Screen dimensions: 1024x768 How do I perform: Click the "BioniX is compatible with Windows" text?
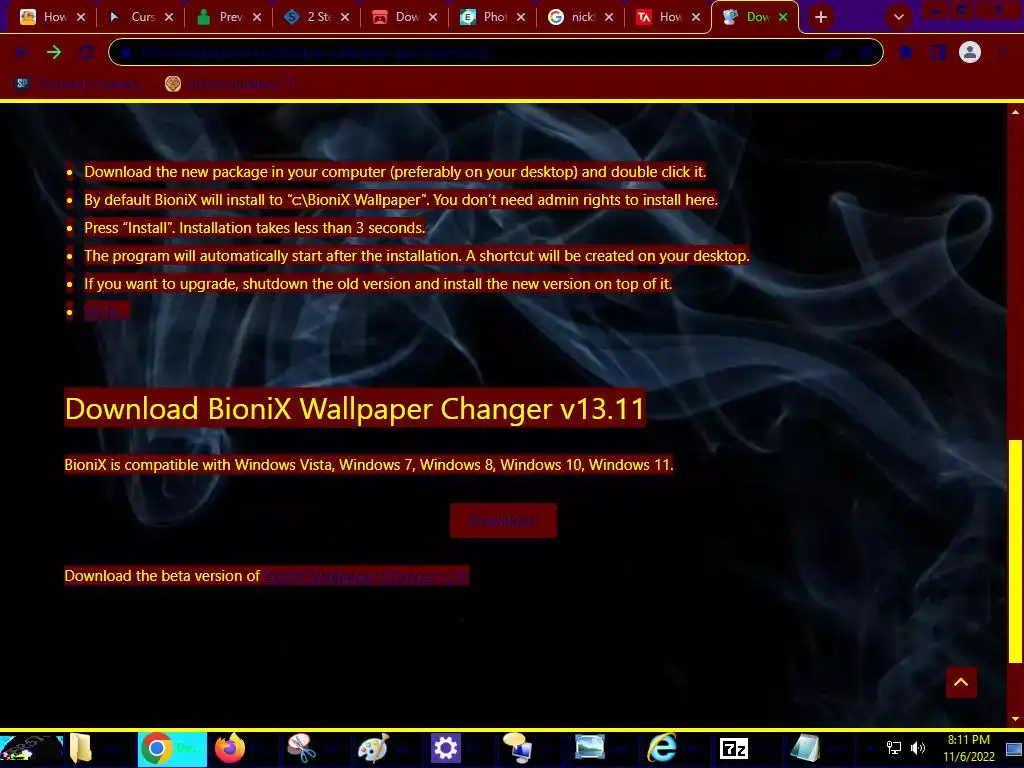(369, 465)
